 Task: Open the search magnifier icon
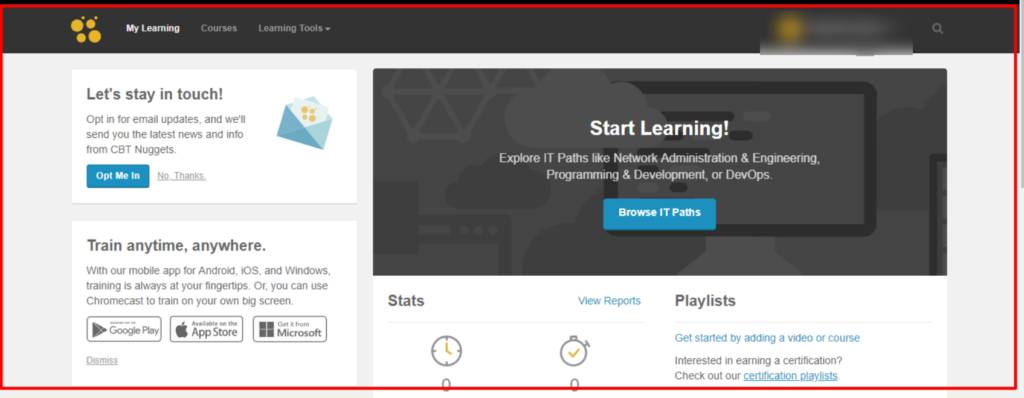click(x=938, y=29)
